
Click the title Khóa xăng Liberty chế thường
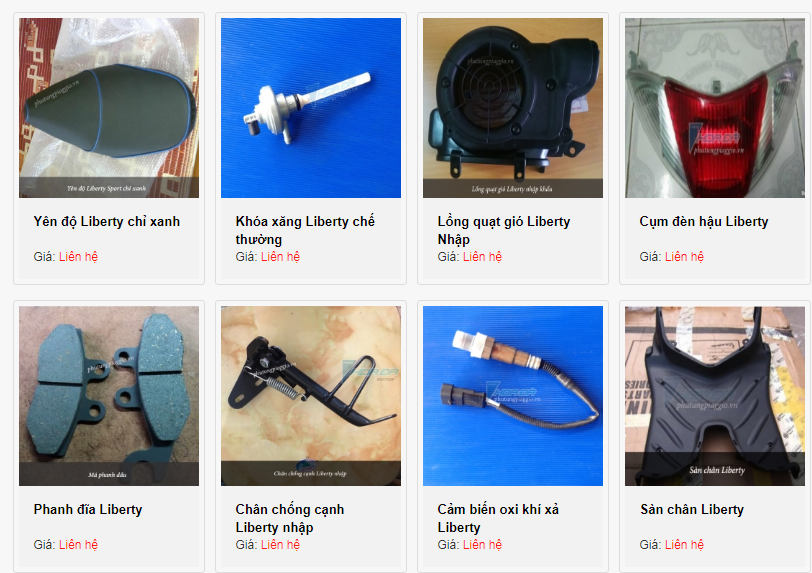[305, 231]
